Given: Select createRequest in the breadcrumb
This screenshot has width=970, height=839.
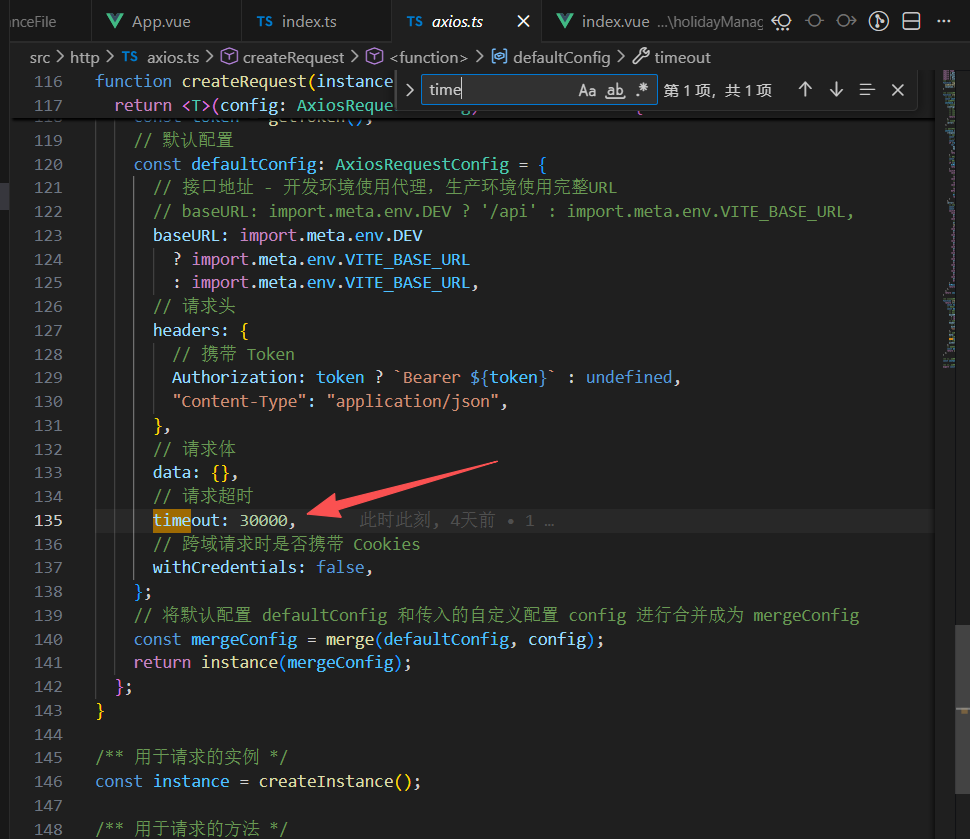Looking at the screenshot, I should click(293, 57).
